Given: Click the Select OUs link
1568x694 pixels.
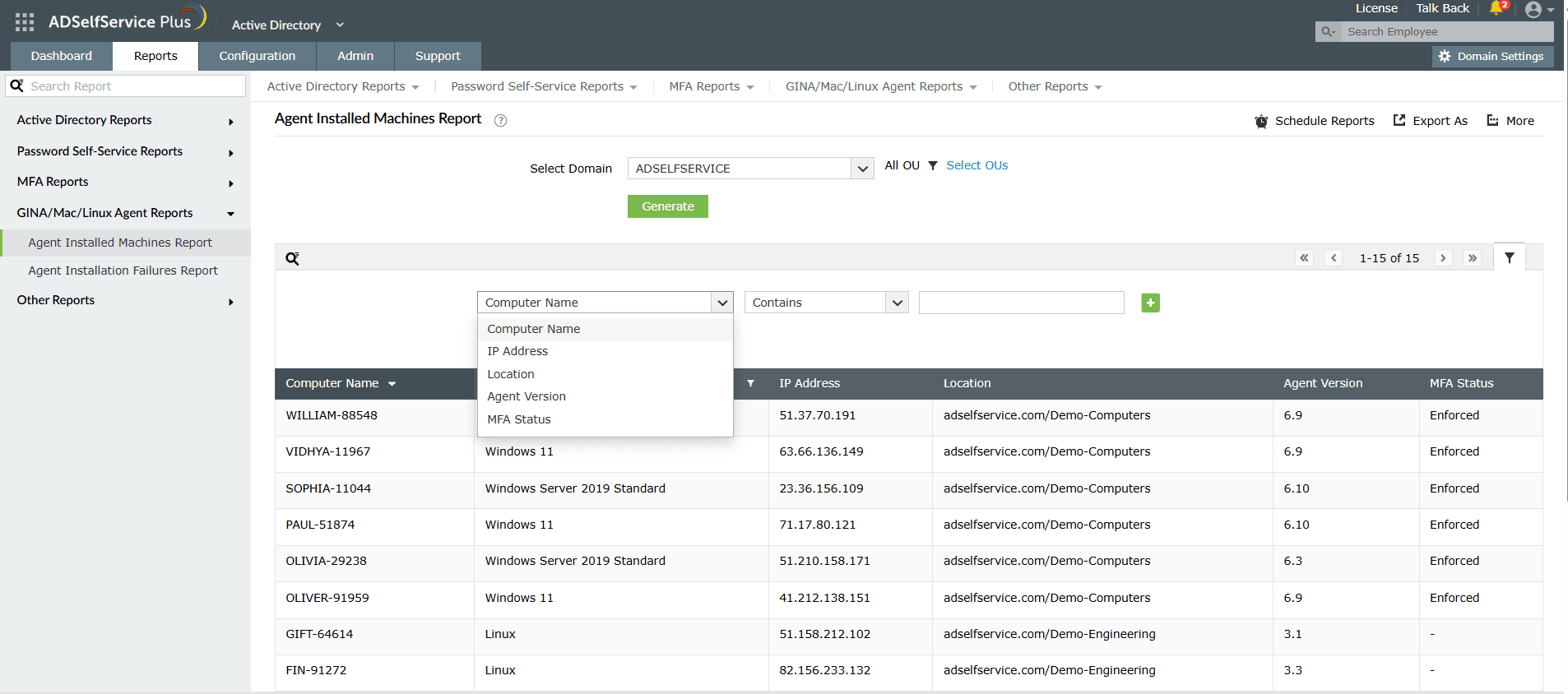Looking at the screenshot, I should pos(977,165).
